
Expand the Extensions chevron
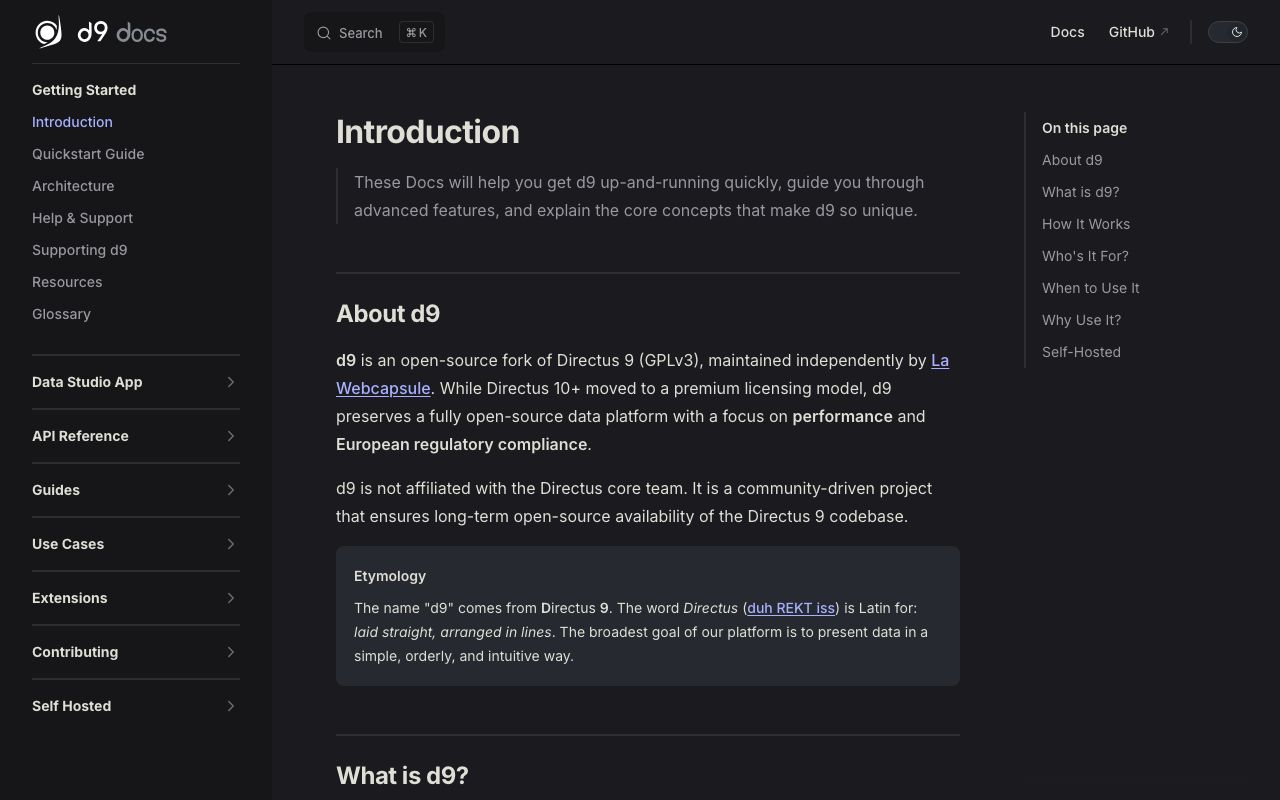click(x=231, y=598)
